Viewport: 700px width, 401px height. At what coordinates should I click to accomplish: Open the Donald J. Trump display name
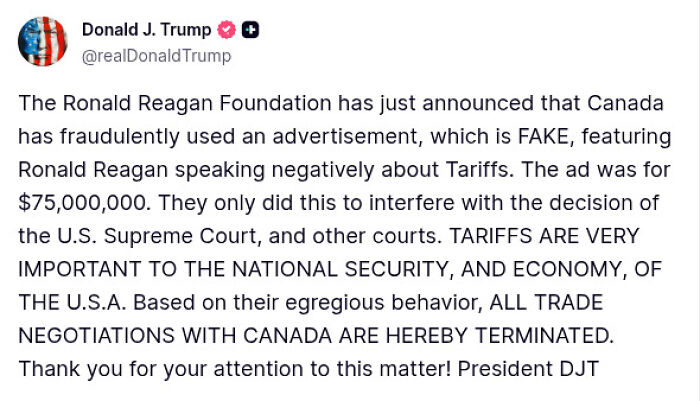click(146, 30)
